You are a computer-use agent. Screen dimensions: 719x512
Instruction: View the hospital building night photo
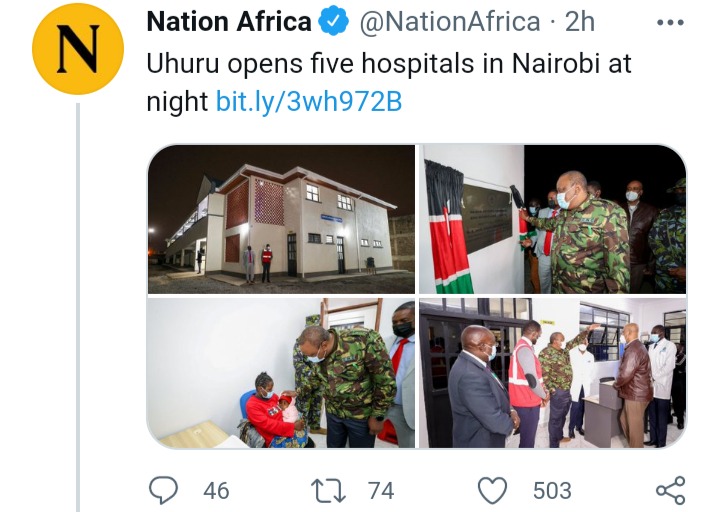(x=281, y=219)
